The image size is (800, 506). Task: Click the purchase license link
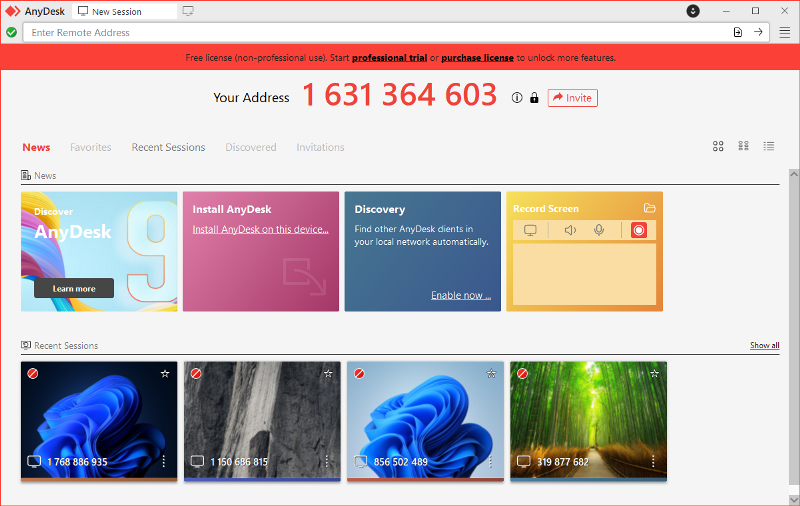478,58
